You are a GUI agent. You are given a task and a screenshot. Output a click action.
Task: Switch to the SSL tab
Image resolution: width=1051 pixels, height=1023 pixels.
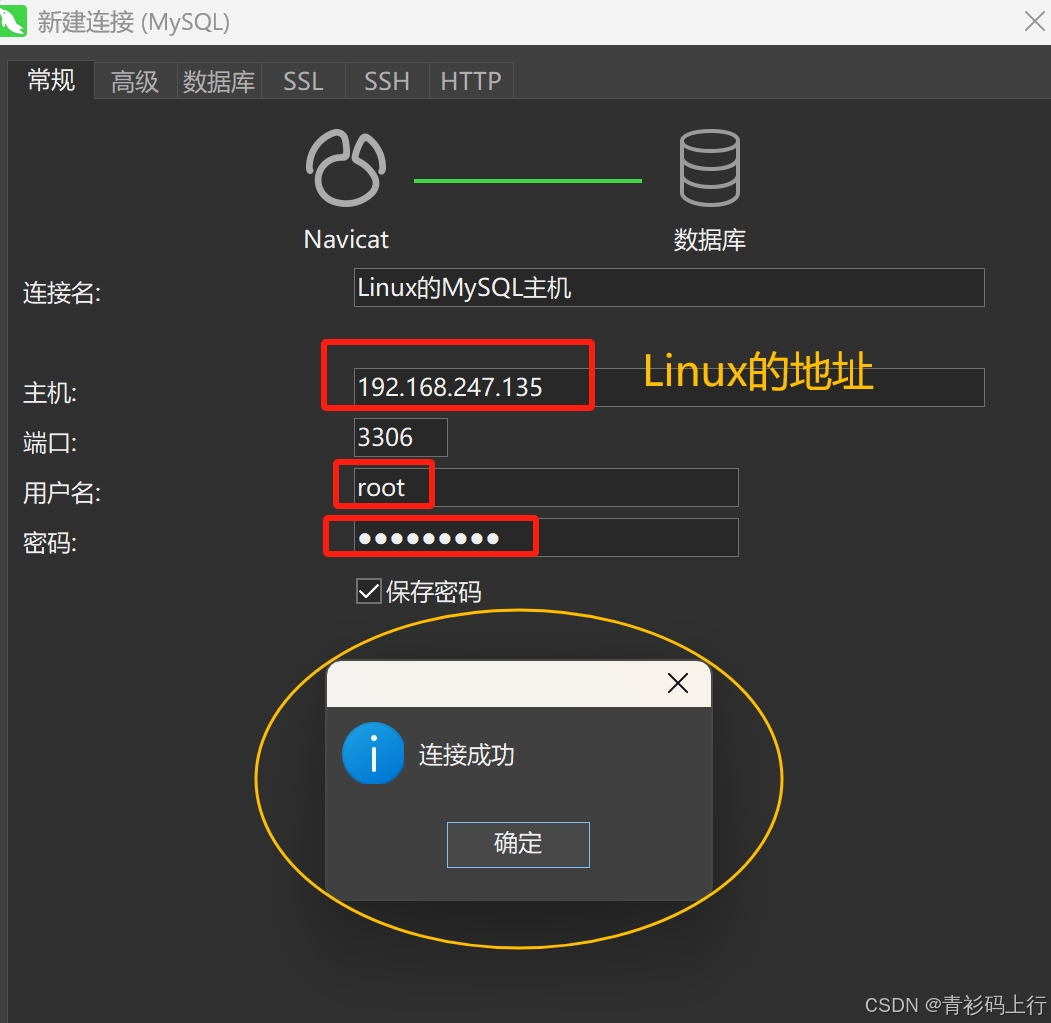[303, 81]
